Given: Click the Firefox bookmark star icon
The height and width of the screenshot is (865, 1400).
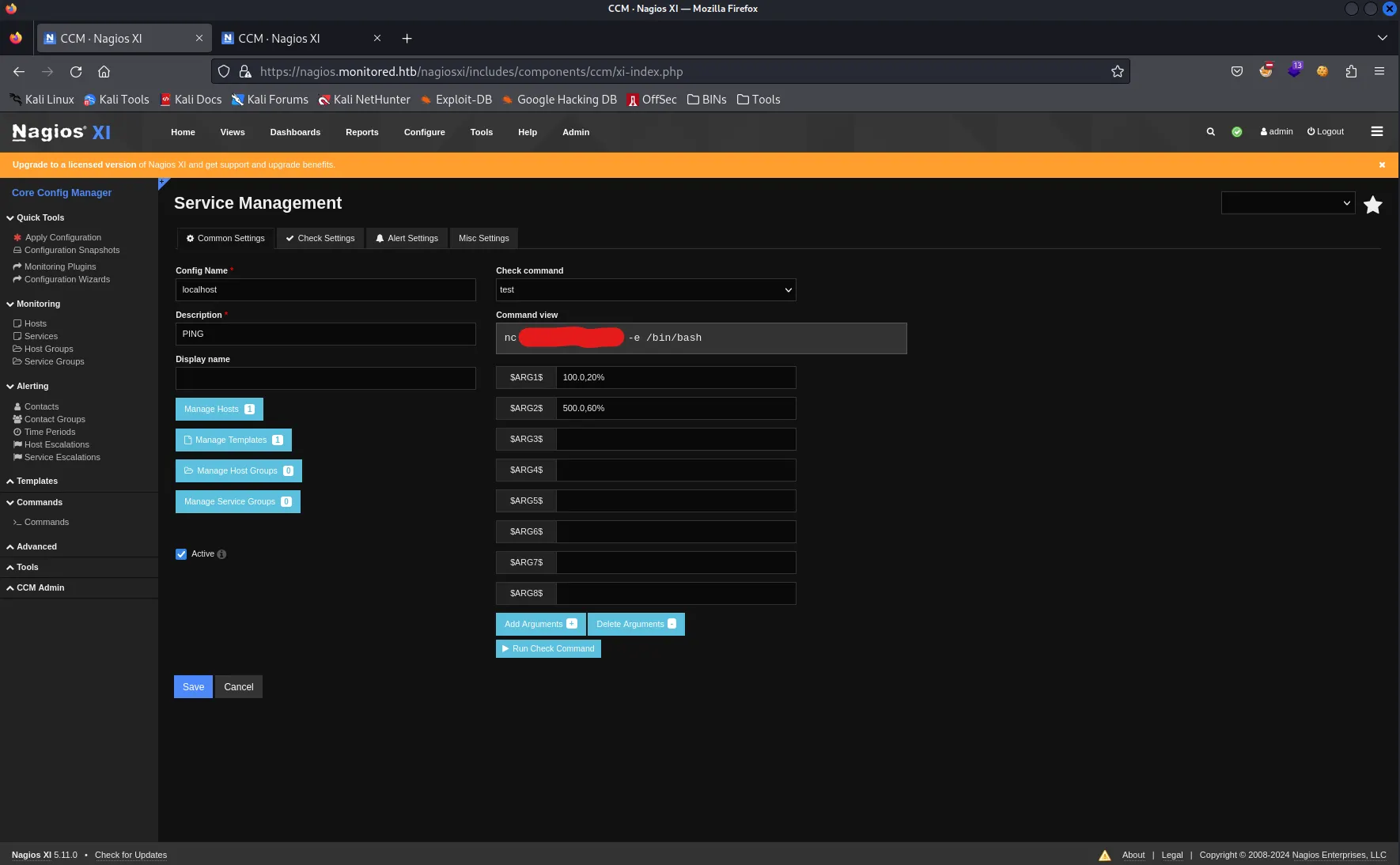Looking at the screenshot, I should pyautogui.click(x=1117, y=72).
